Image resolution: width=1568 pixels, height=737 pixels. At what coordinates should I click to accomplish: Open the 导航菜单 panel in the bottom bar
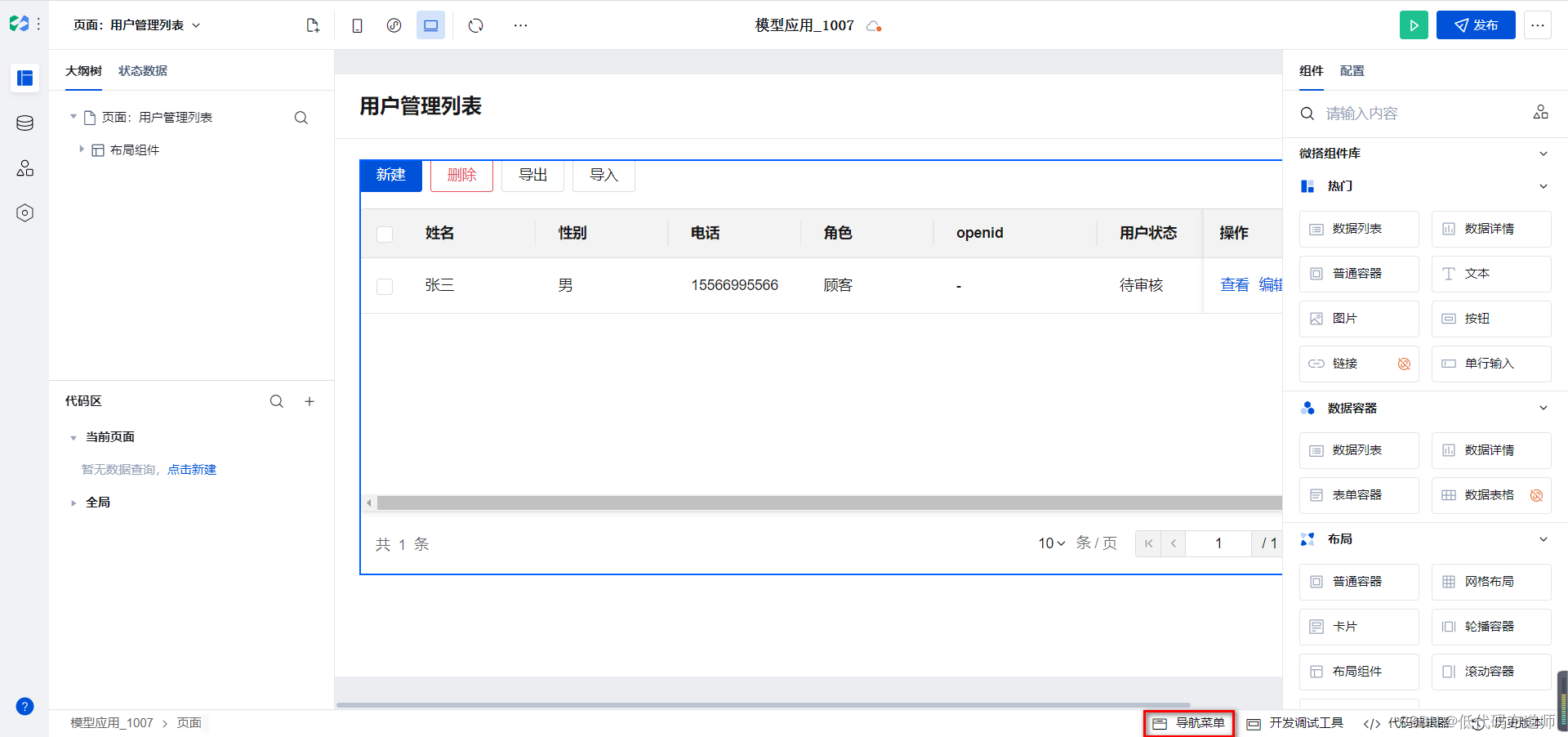tap(1189, 723)
